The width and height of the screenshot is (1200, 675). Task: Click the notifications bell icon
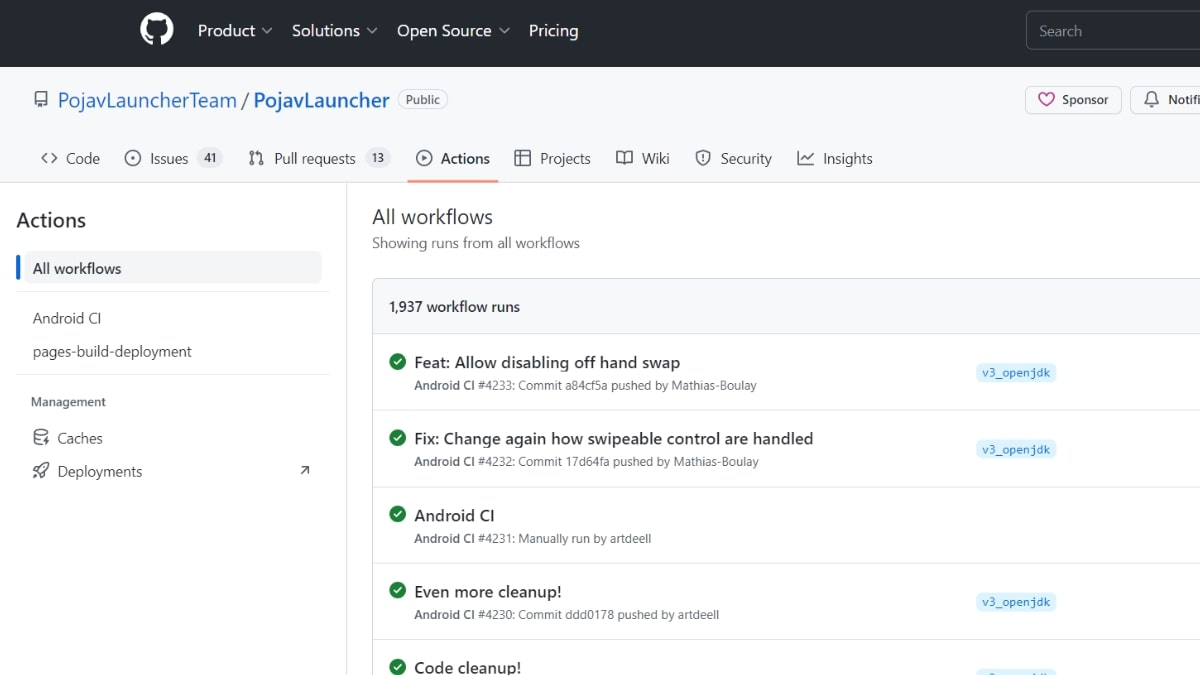pyautogui.click(x=1151, y=100)
